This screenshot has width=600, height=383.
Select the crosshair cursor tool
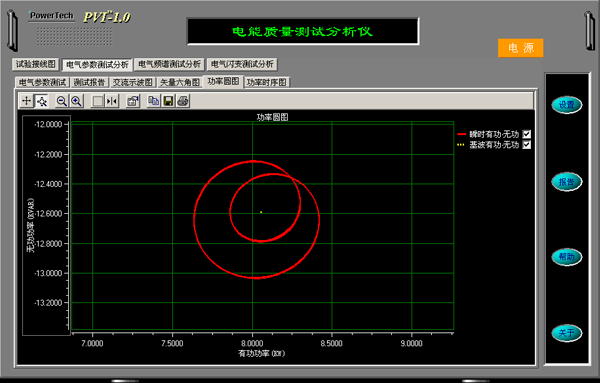(x=26, y=101)
